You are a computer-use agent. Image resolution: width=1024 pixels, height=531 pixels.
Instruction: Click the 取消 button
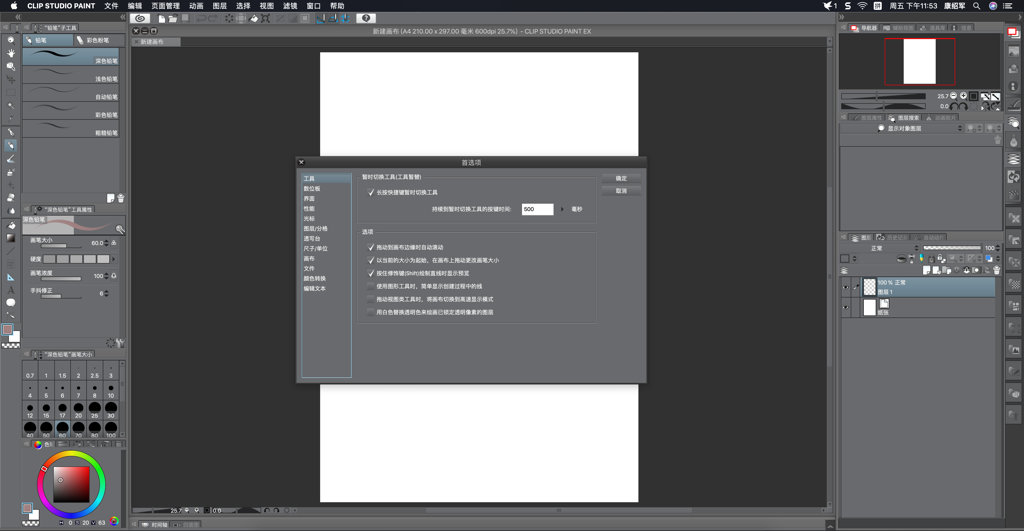tap(621, 191)
